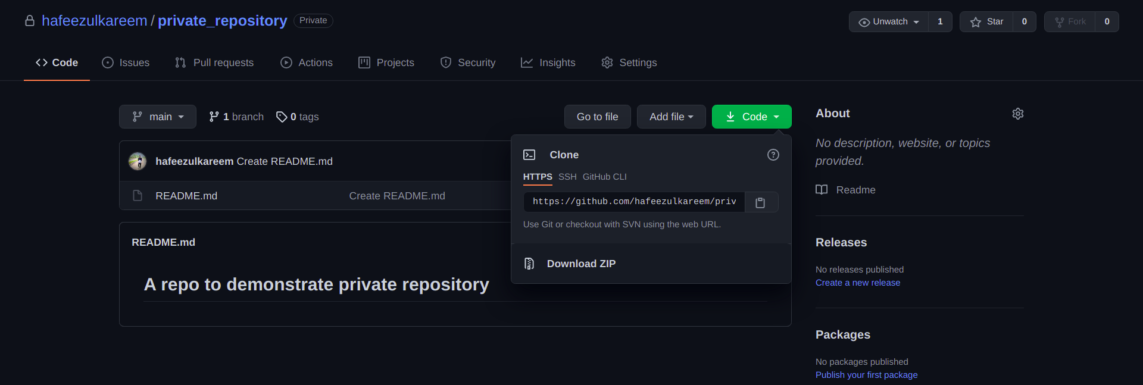The height and width of the screenshot is (385, 1143).
Task: Open the Add file dropdown
Action: 671,117
